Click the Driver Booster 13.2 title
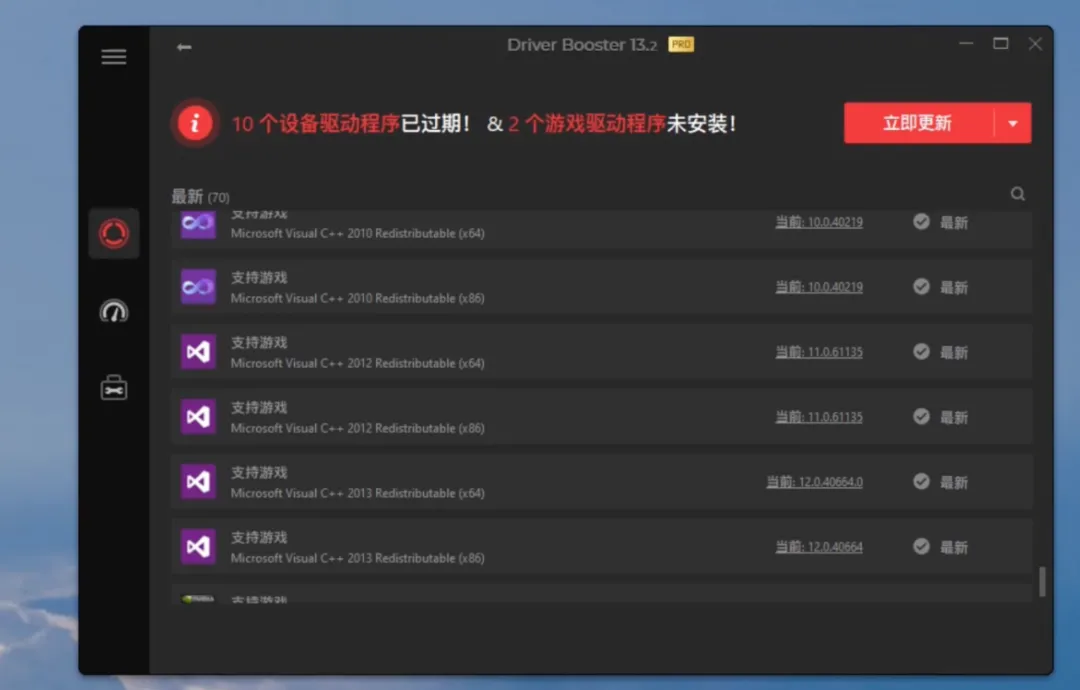 [582, 45]
